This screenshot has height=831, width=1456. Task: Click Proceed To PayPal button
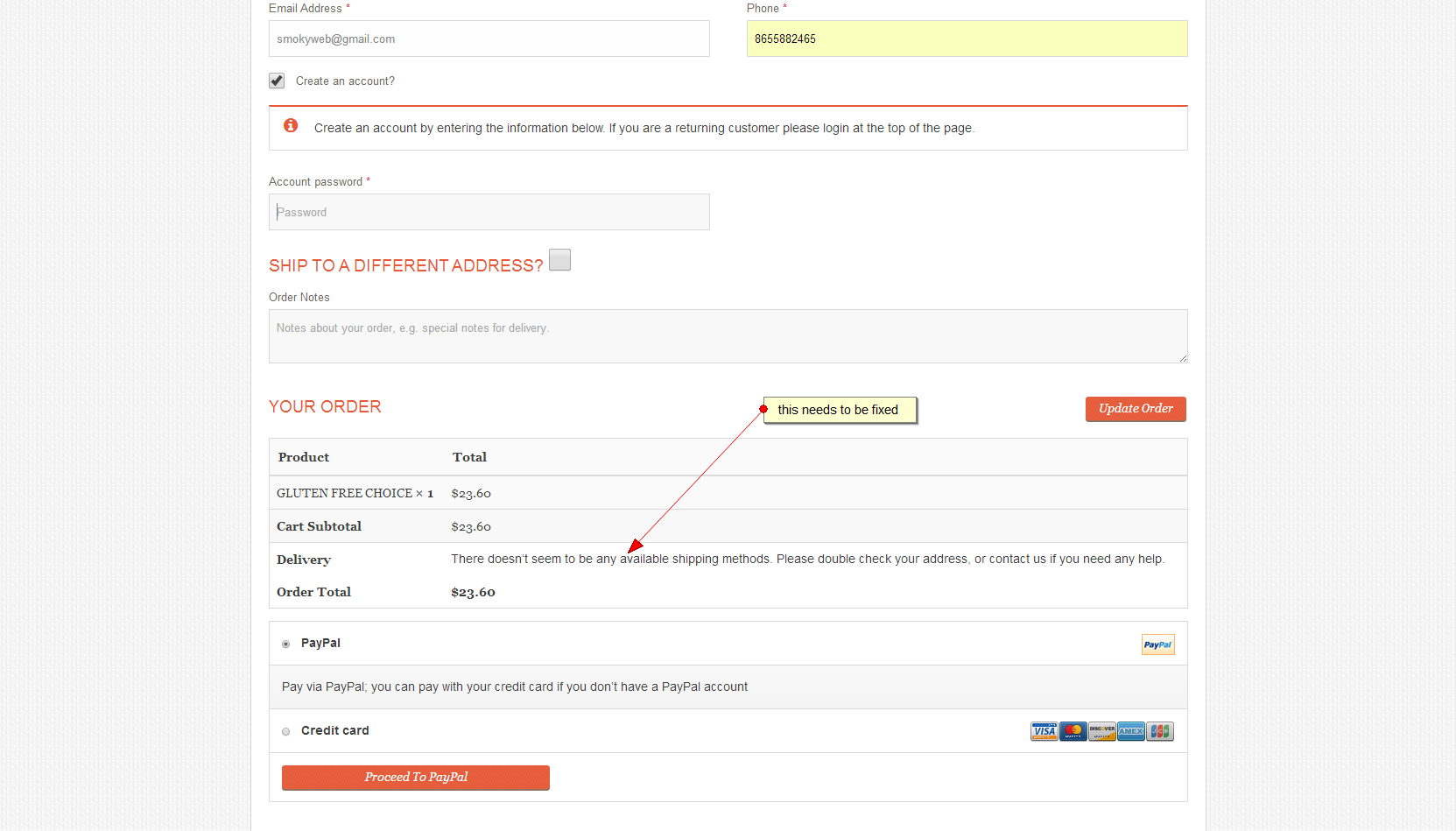(x=416, y=778)
